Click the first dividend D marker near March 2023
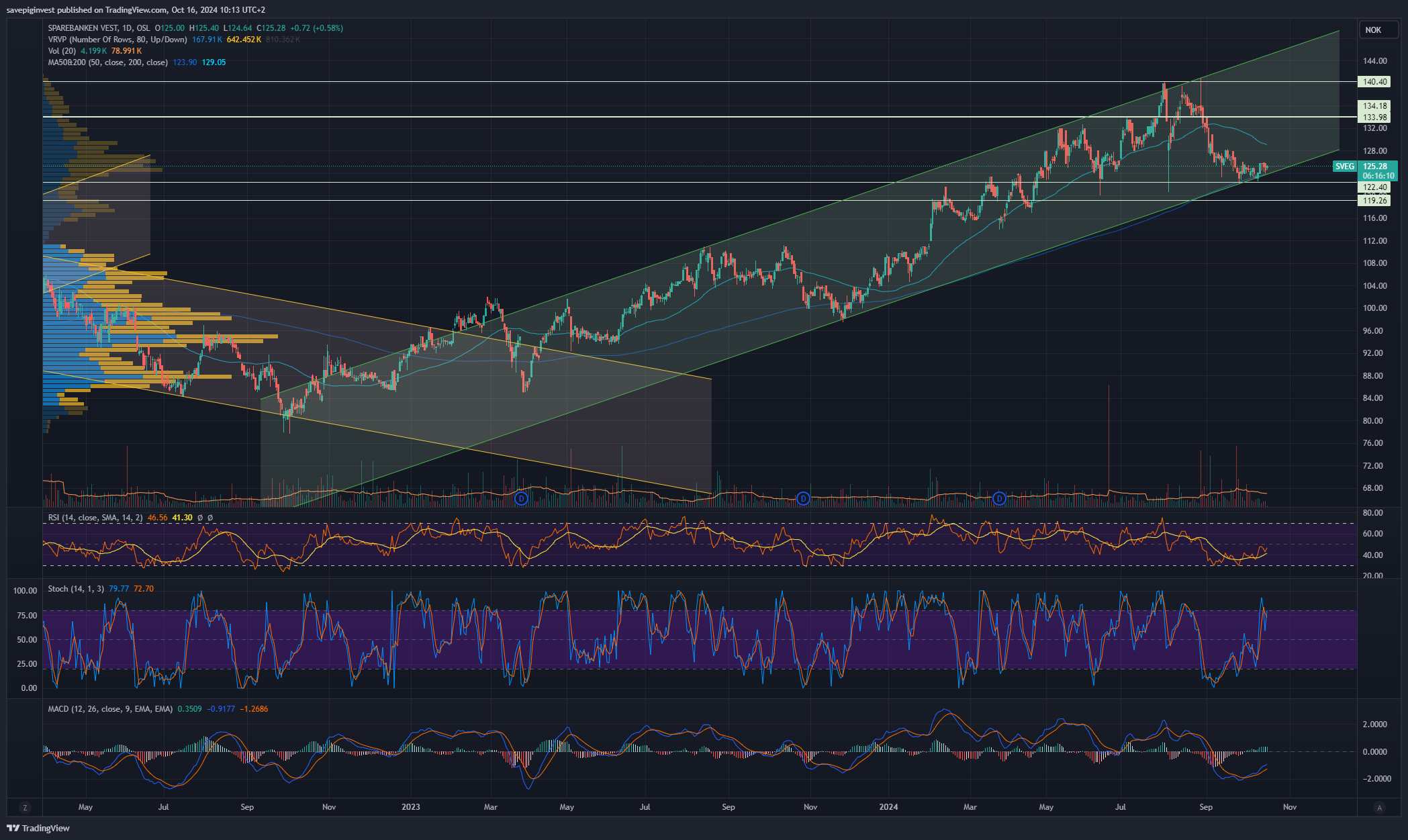This screenshot has width=1408, height=840. click(522, 498)
